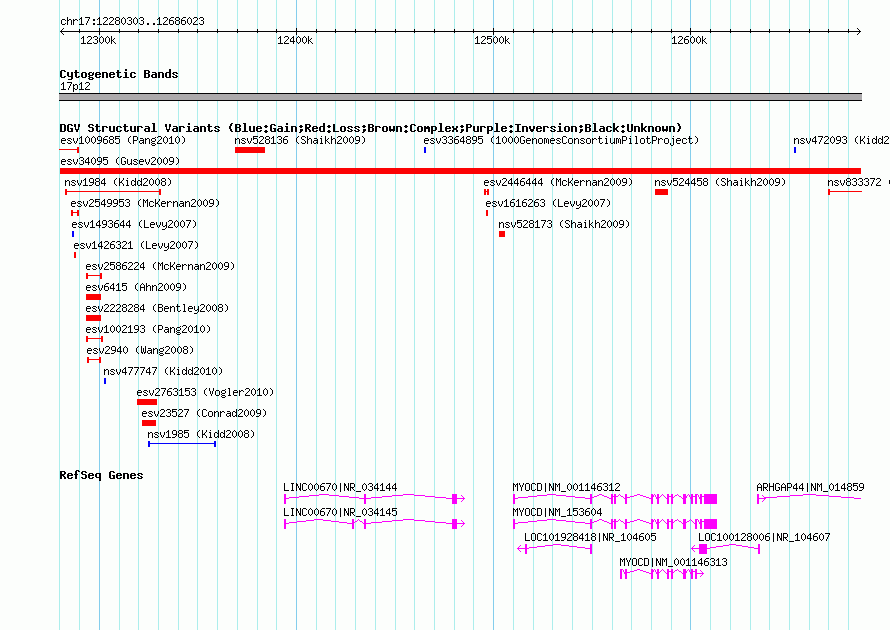
Task: Select LINC00670|NR_034144 gene label
Action: point(340,487)
